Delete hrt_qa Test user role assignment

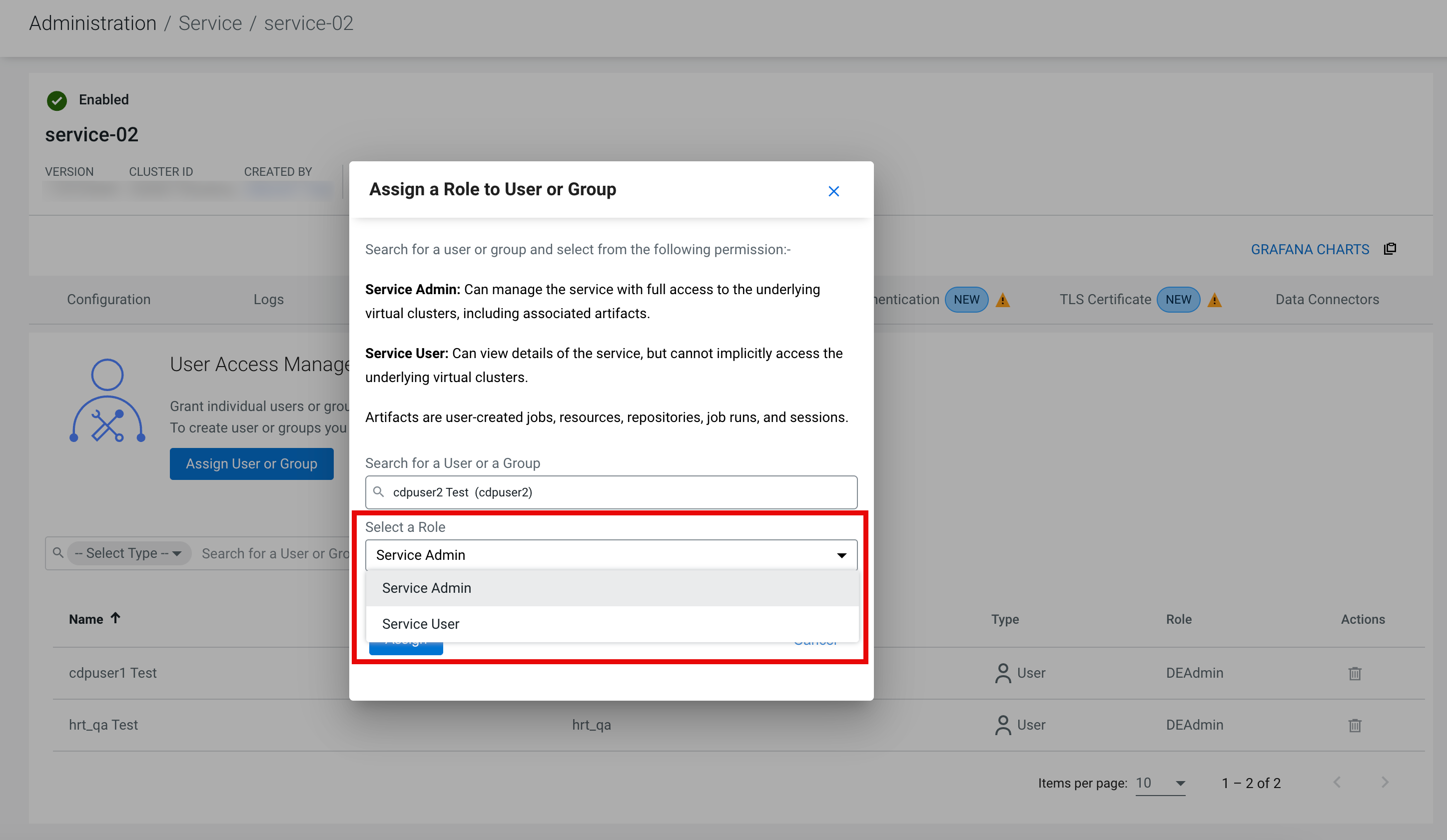click(1355, 725)
